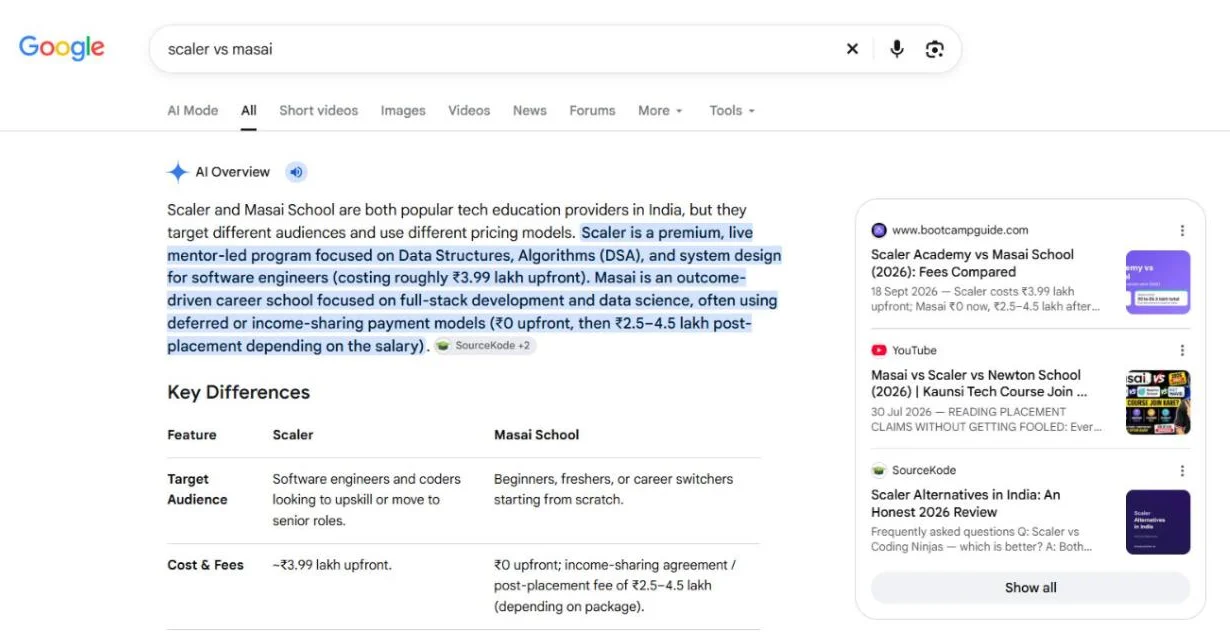The width and height of the screenshot is (1230, 640).
Task: Expand the More dropdown
Action: (660, 110)
